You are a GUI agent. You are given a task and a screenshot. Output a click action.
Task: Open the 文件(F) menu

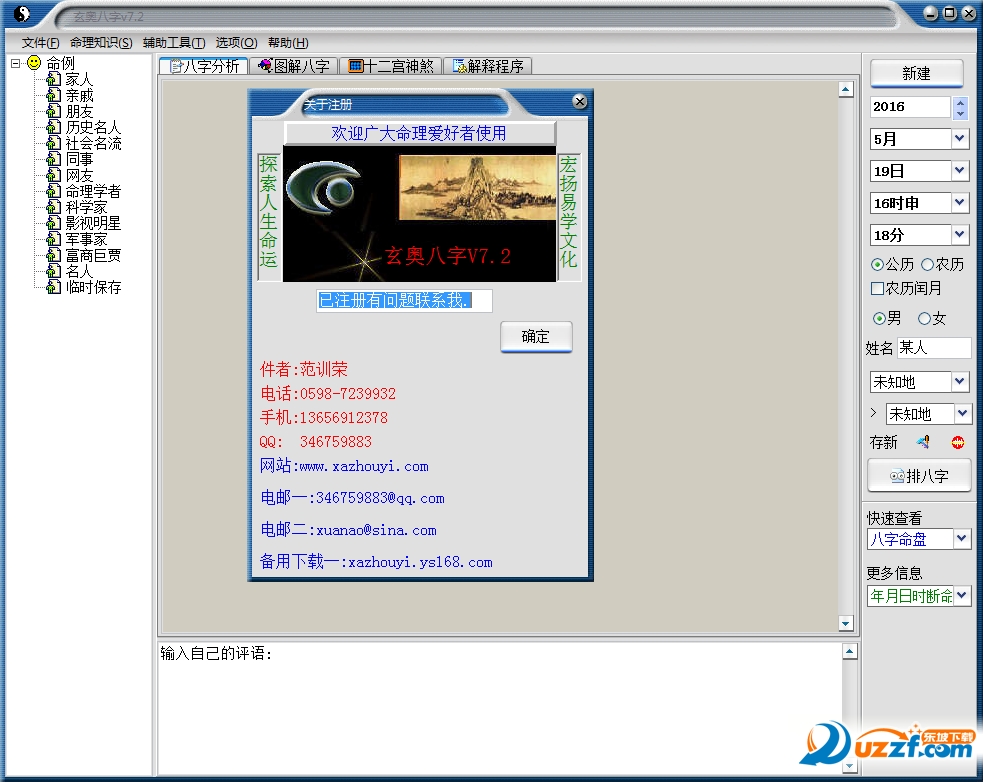point(41,43)
